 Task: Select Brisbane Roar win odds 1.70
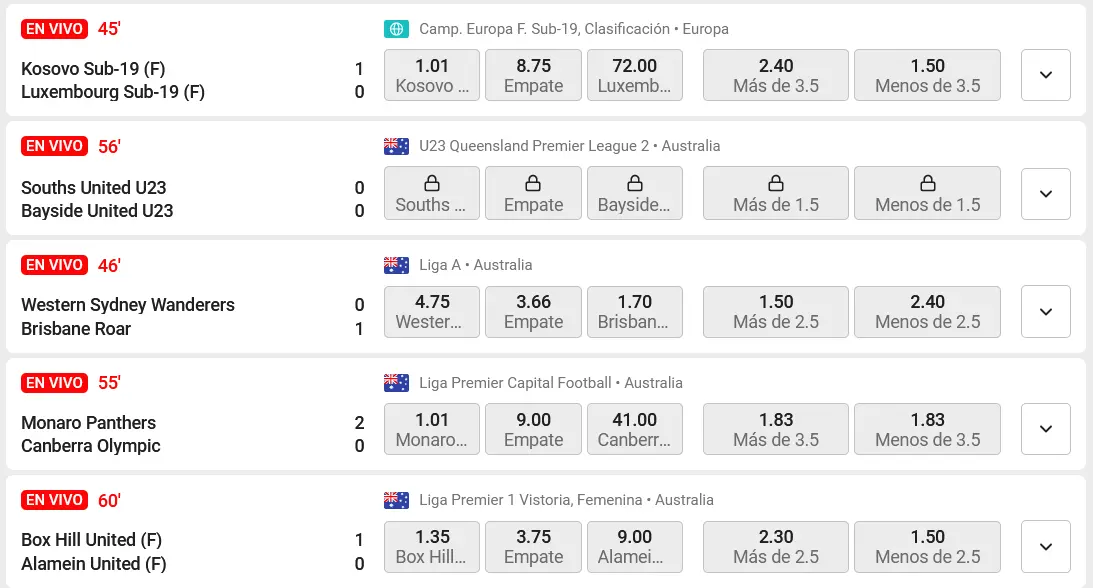634,311
